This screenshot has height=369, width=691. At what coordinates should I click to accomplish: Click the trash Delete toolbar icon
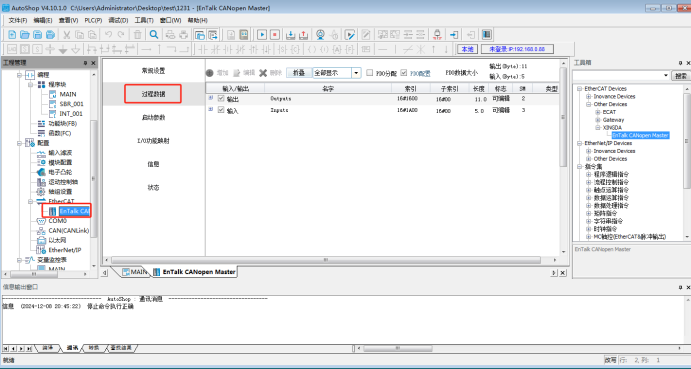pyautogui.click(x=137, y=34)
